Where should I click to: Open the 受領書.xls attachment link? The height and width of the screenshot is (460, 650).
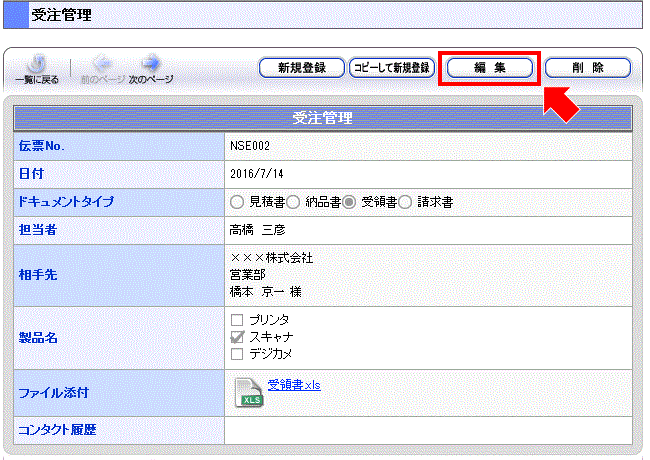[x=294, y=385]
